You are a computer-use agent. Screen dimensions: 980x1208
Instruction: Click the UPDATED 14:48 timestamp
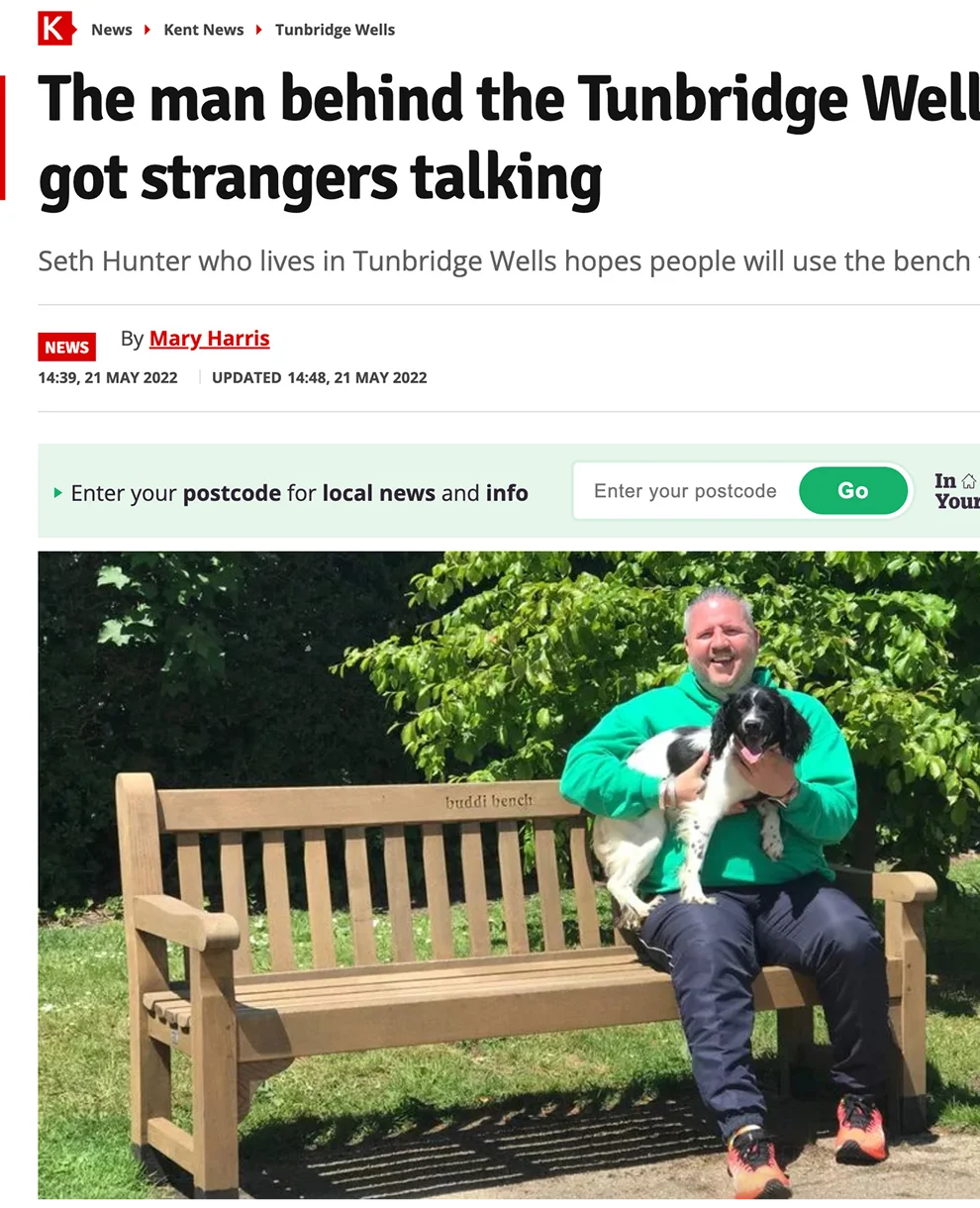(x=320, y=377)
